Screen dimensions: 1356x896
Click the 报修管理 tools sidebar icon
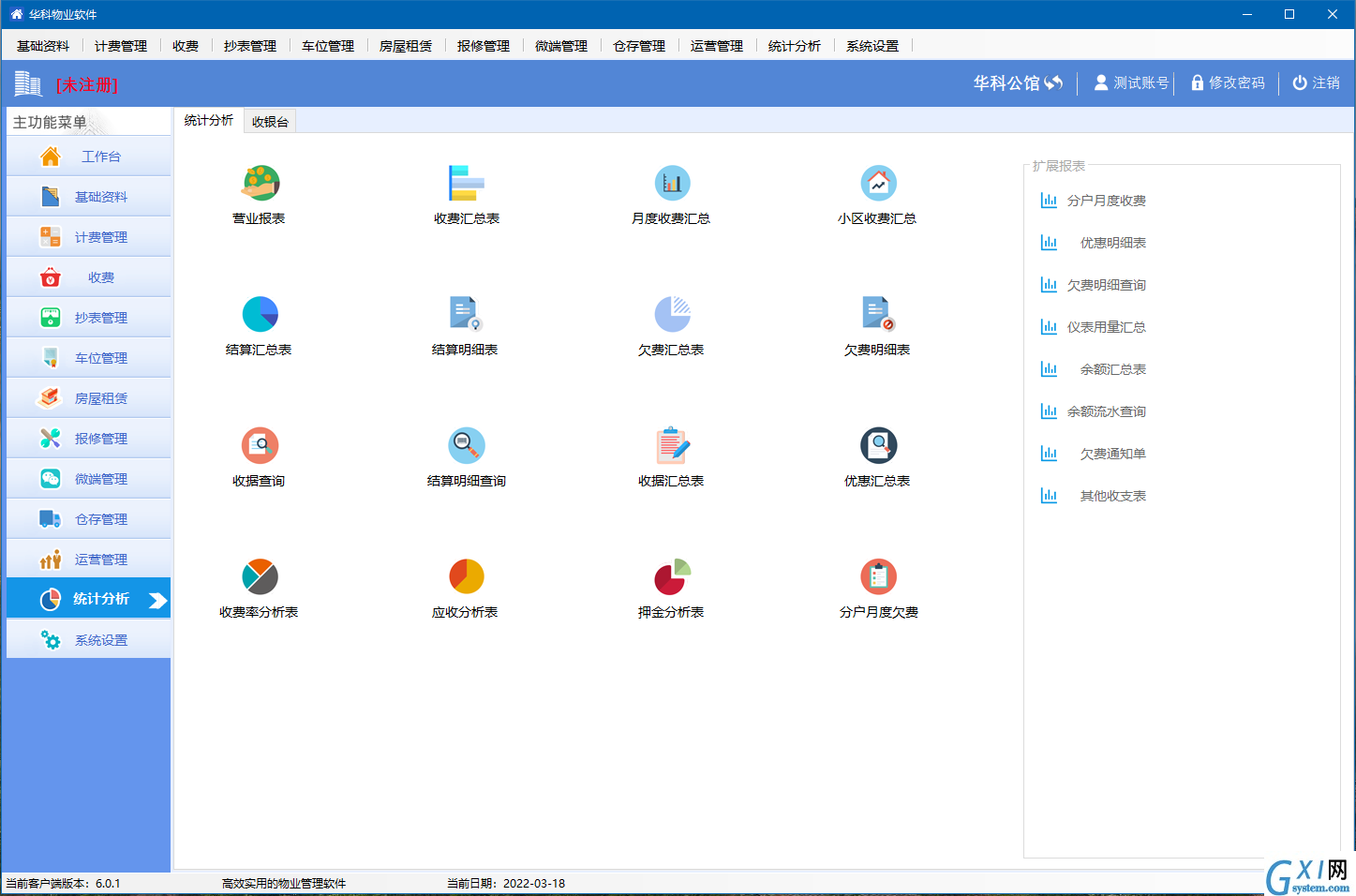coord(51,439)
